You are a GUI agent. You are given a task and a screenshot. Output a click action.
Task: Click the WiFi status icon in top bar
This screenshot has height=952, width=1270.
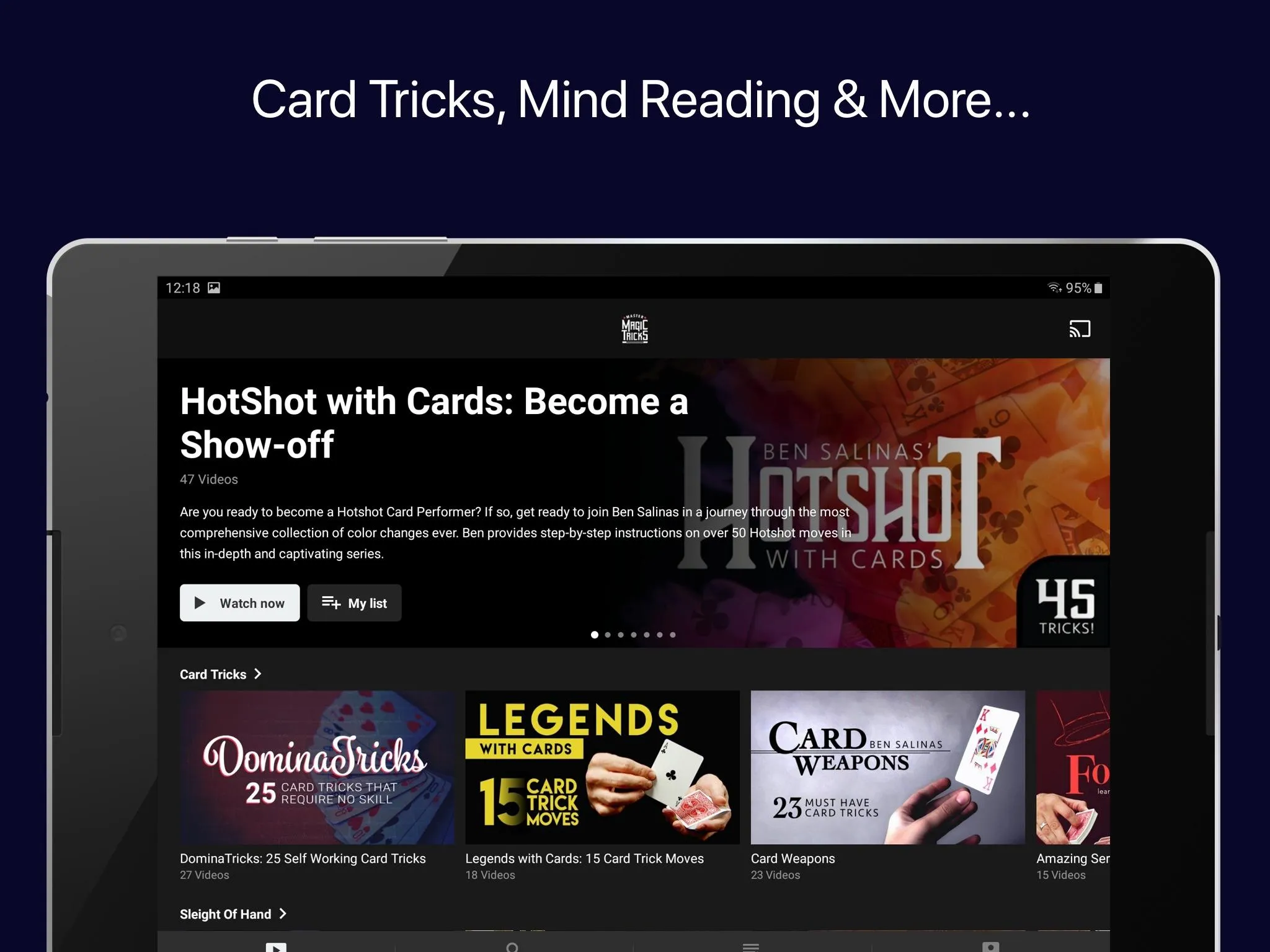click(1048, 289)
